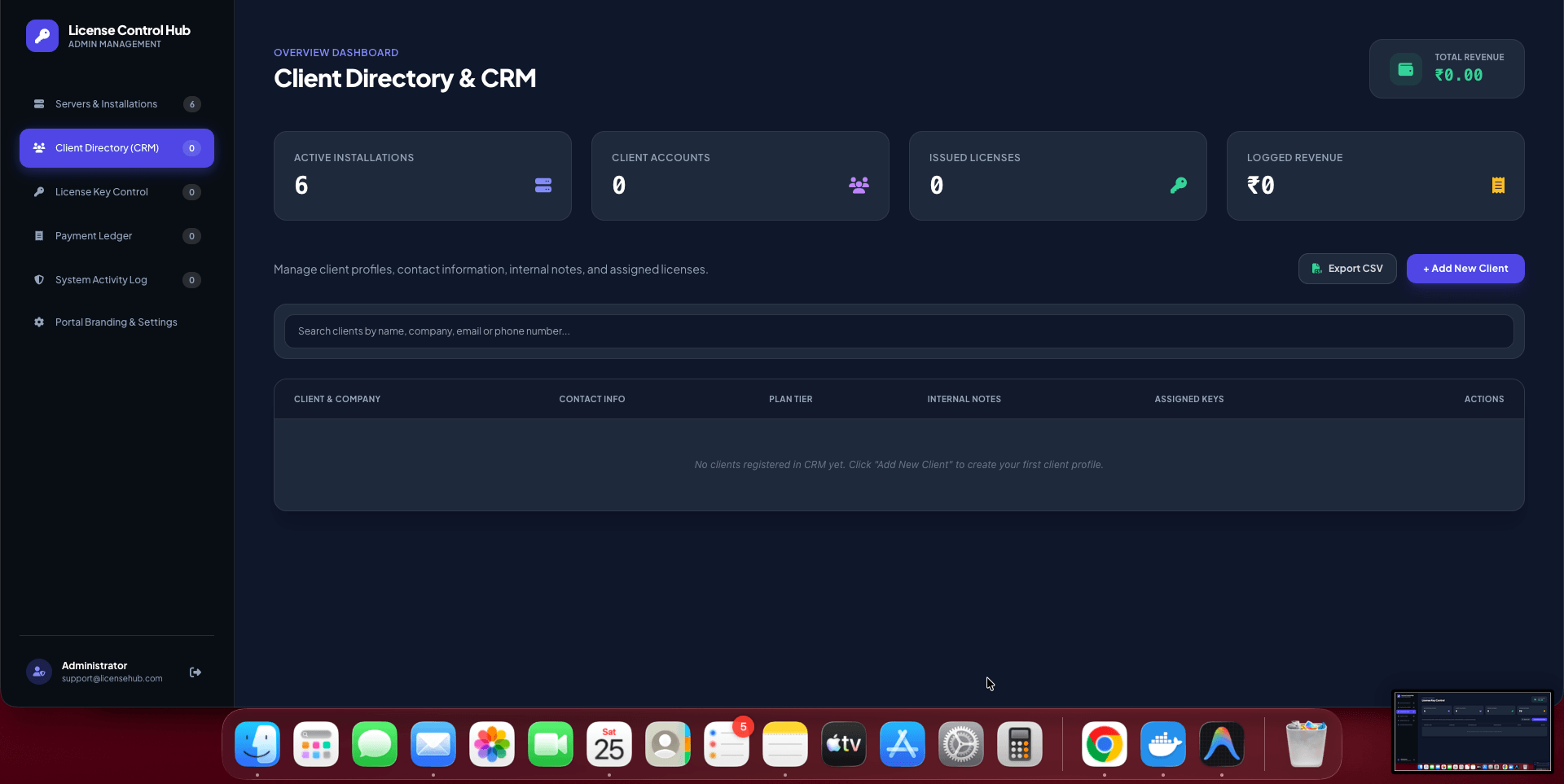Click the Client Accounts stat card
Viewport: 1564px width, 784px height.
point(740,176)
